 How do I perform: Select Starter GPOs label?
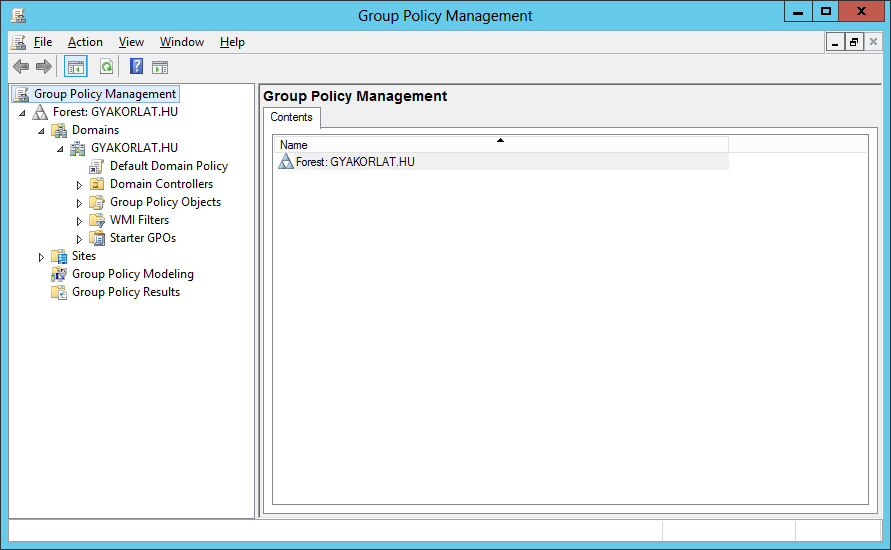point(143,238)
